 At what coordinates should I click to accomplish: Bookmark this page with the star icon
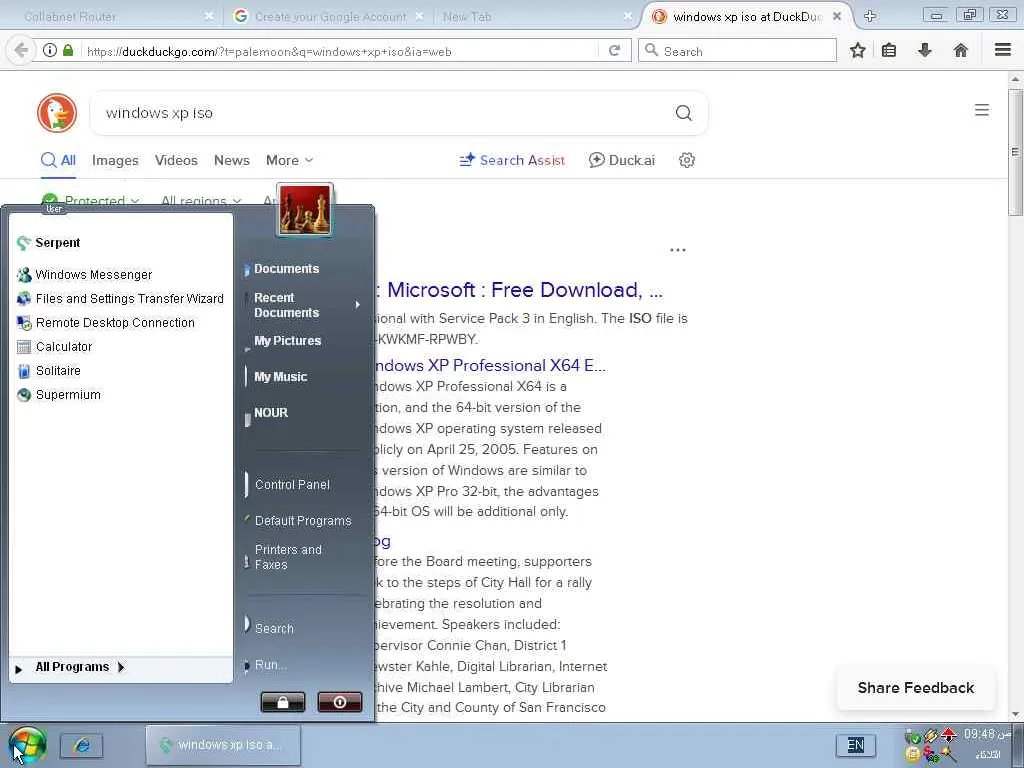(857, 50)
